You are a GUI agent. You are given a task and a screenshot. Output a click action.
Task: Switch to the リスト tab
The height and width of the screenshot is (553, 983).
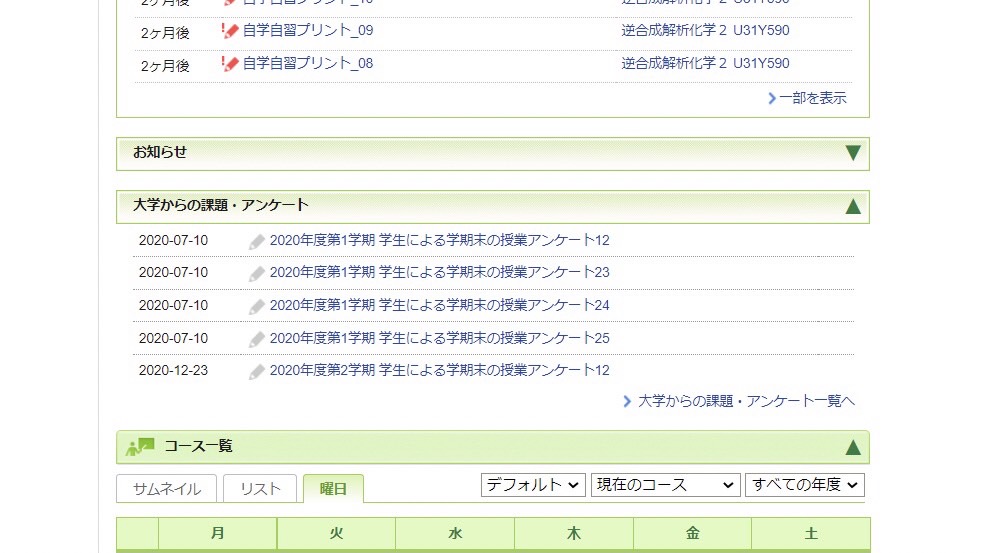[260, 489]
